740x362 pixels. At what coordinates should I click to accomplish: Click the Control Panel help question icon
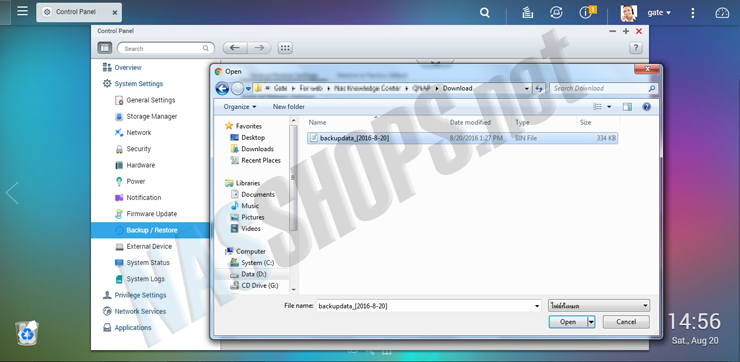[x=636, y=48]
